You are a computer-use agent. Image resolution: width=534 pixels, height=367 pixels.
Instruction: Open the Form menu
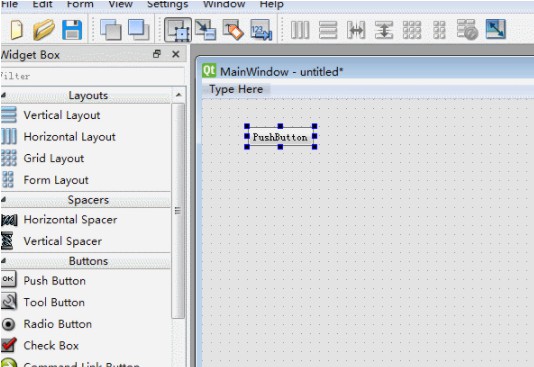(80, 4)
